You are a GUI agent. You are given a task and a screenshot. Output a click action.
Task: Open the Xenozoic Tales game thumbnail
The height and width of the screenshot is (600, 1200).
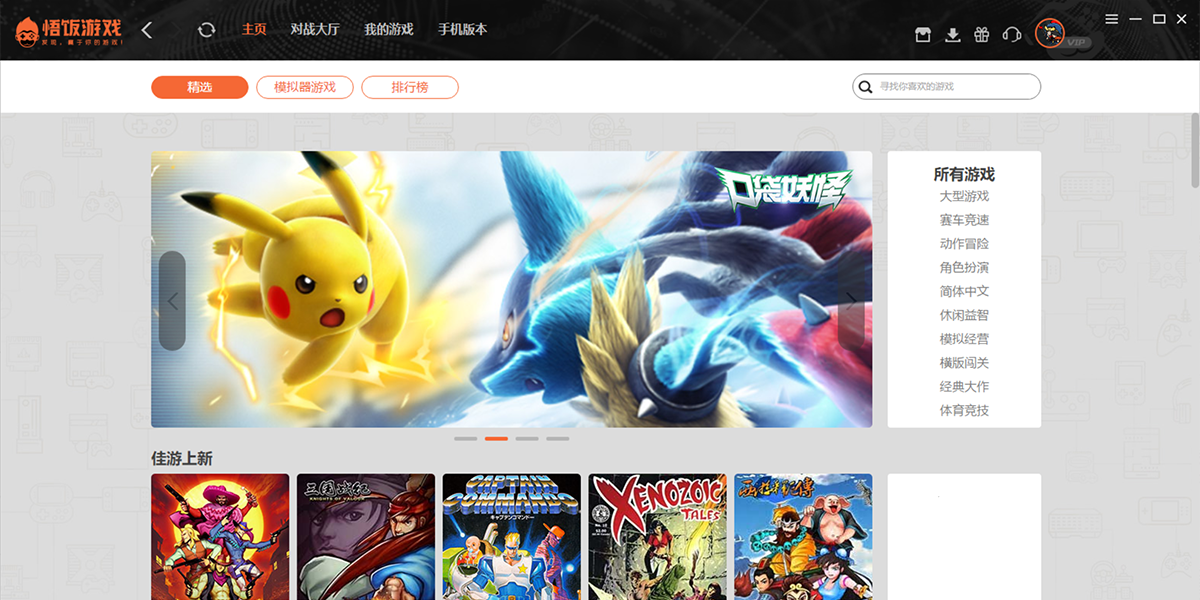point(657,537)
